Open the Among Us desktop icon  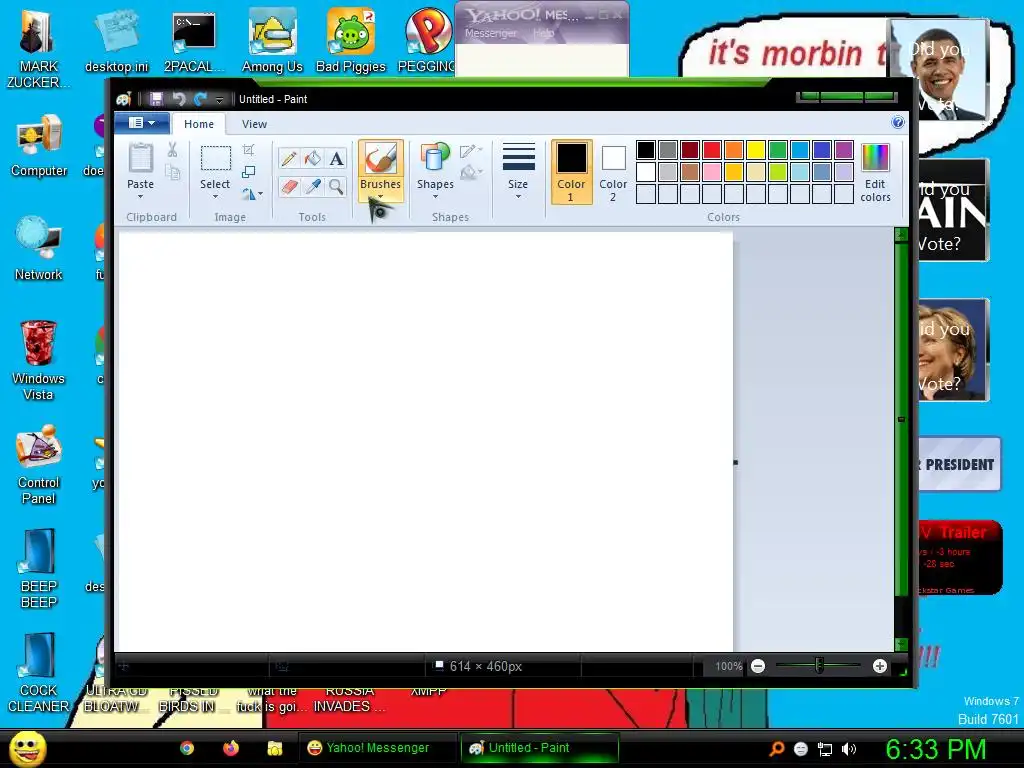tap(272, 40)
